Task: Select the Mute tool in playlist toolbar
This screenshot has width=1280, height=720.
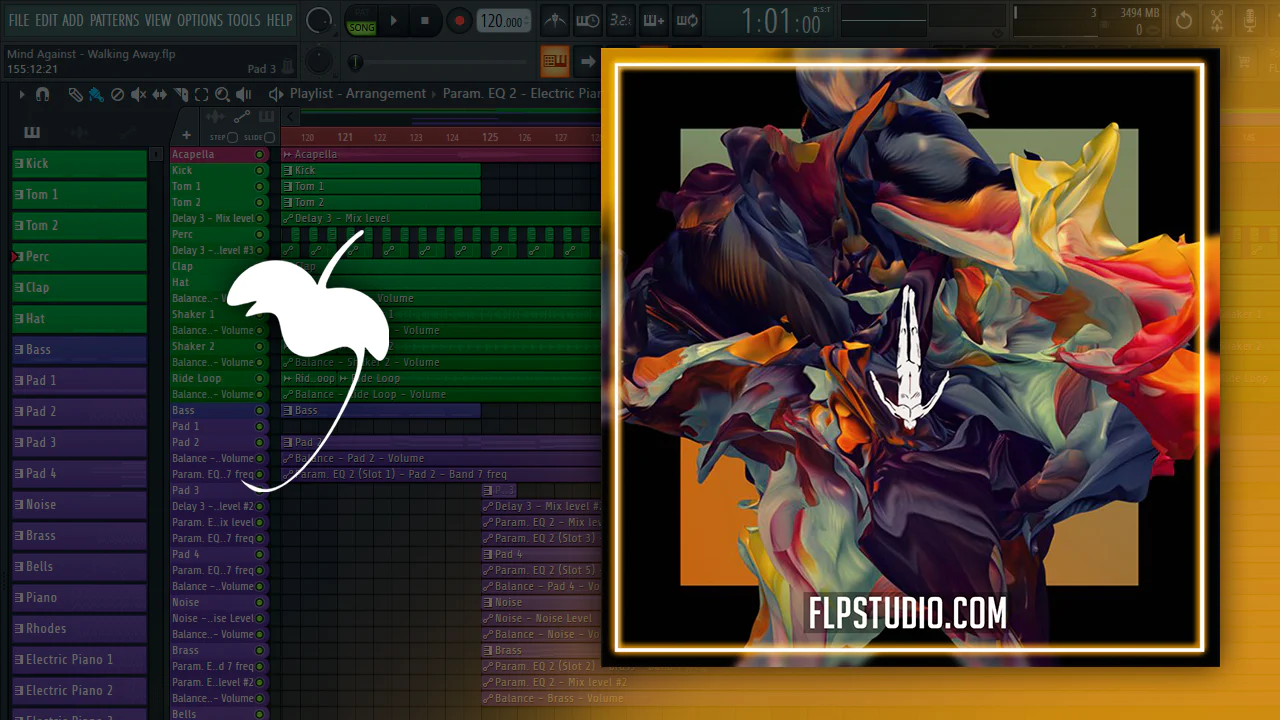Action: [x=139, y=94]
